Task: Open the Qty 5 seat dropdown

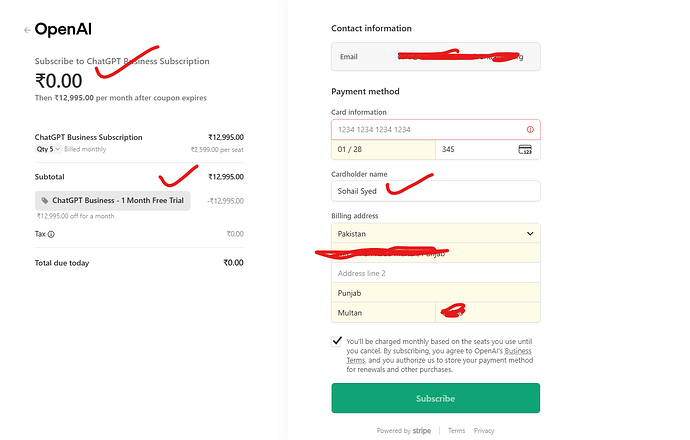Action: (48, 148)
